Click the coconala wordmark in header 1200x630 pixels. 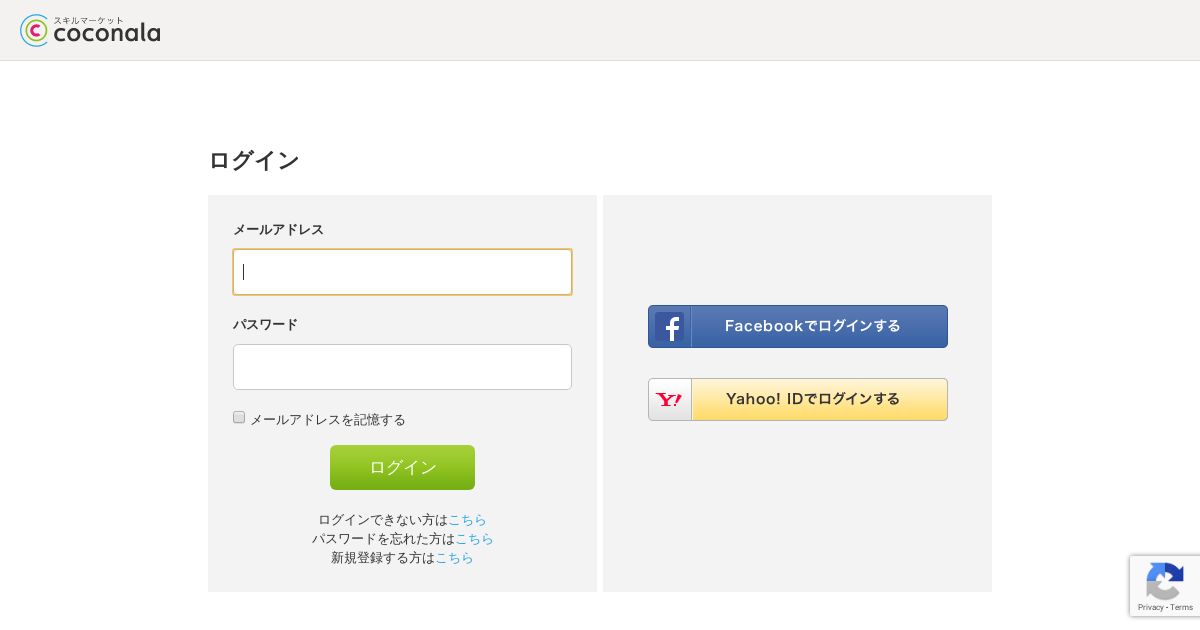coord(106,34)
